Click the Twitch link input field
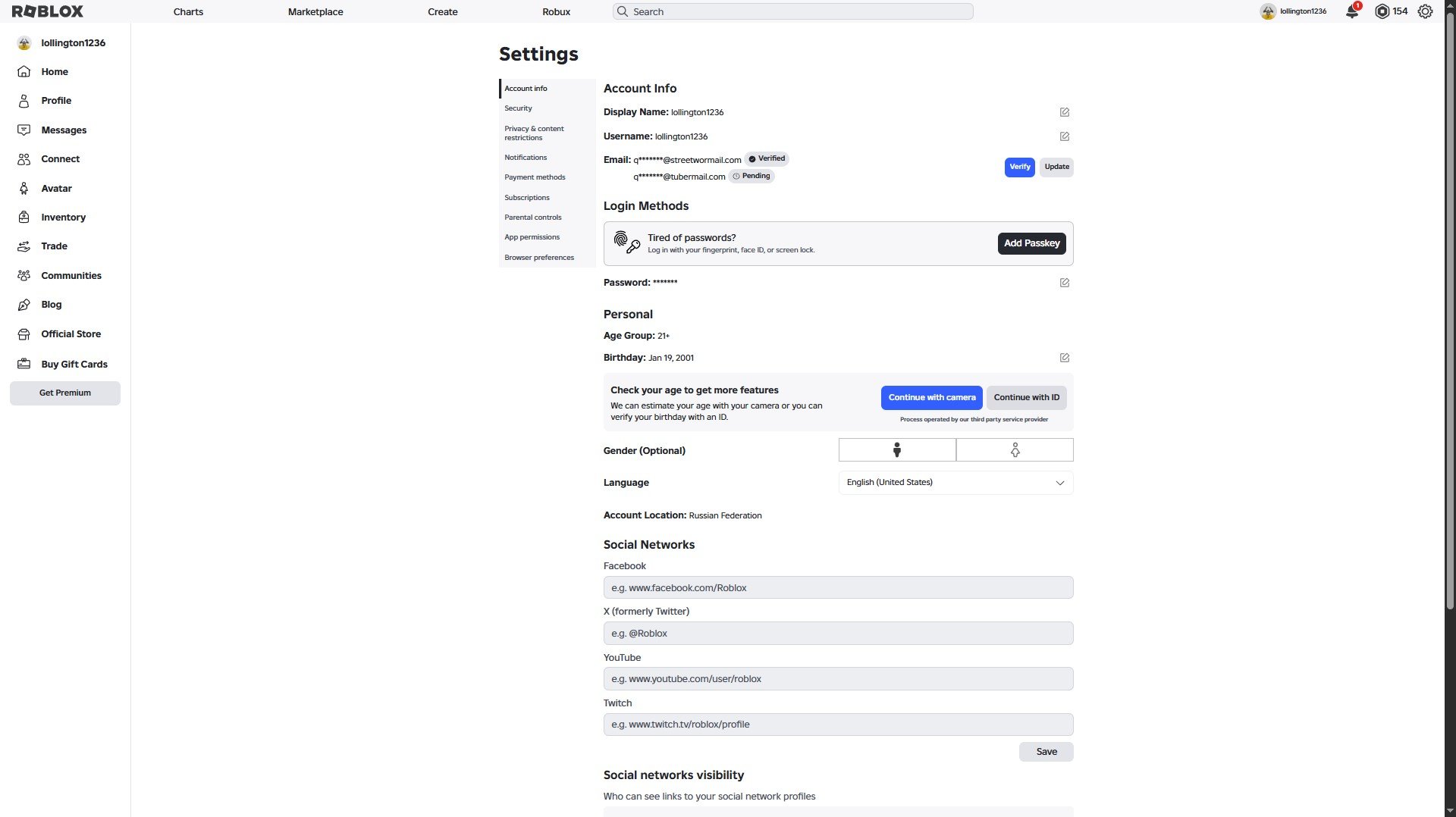 point(838,725)
